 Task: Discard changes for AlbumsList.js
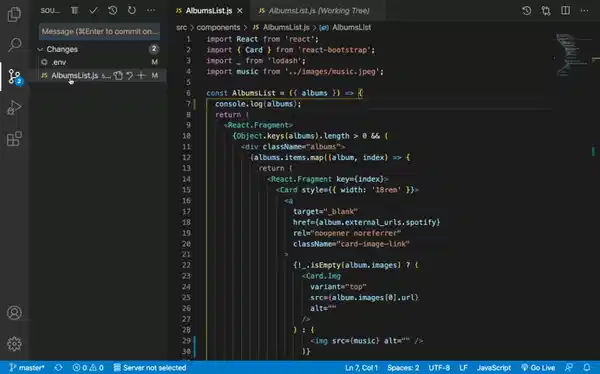point(130,75)
